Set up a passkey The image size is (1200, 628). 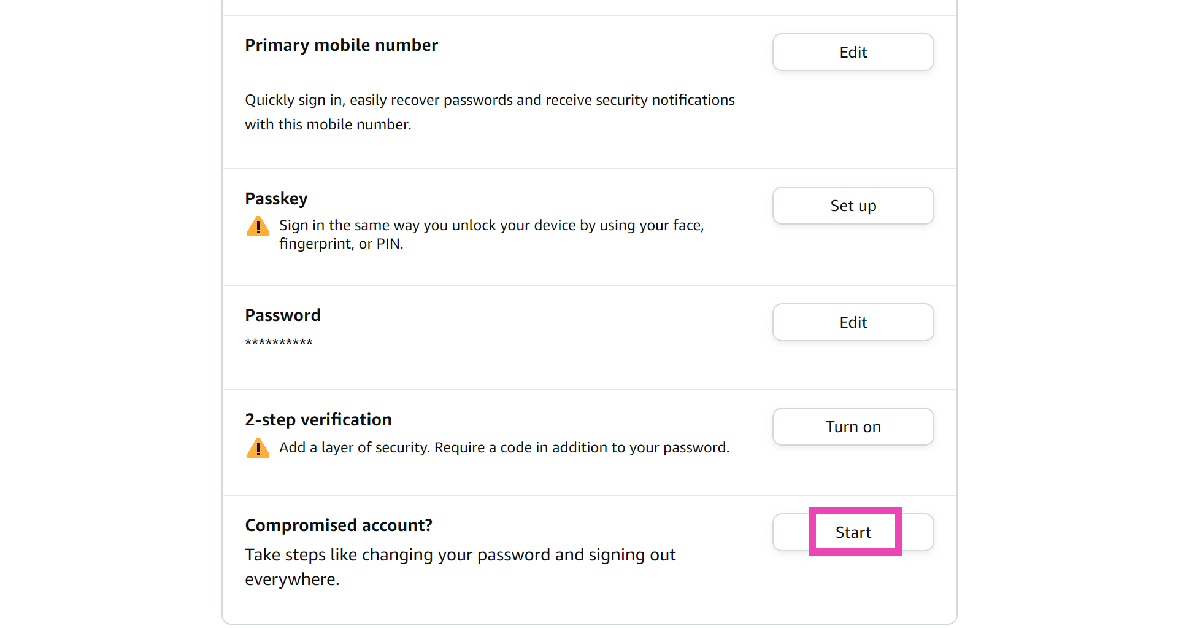pyautogui.click(x=853, y=206)
